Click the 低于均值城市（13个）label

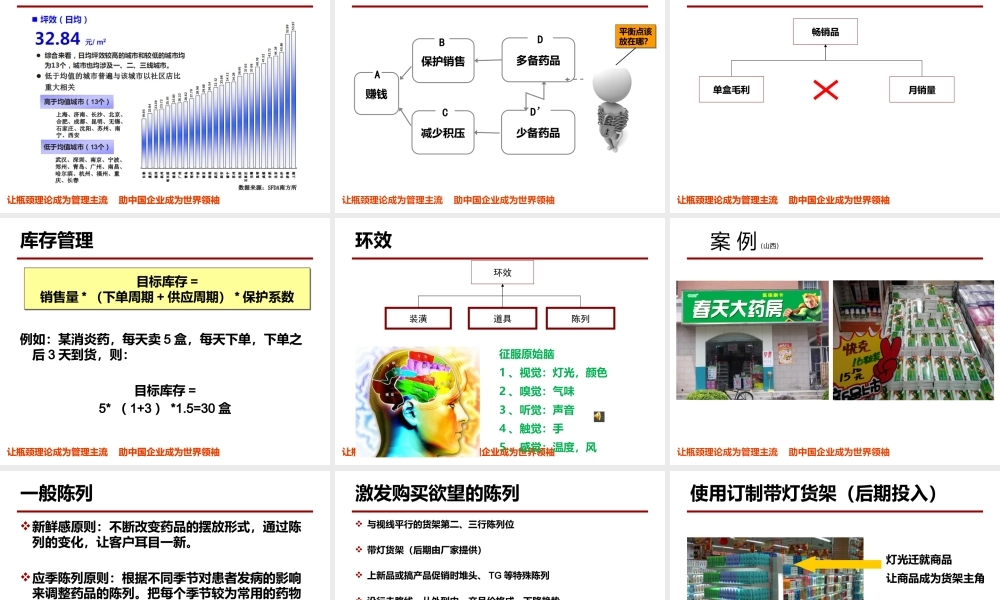[77, 147]
